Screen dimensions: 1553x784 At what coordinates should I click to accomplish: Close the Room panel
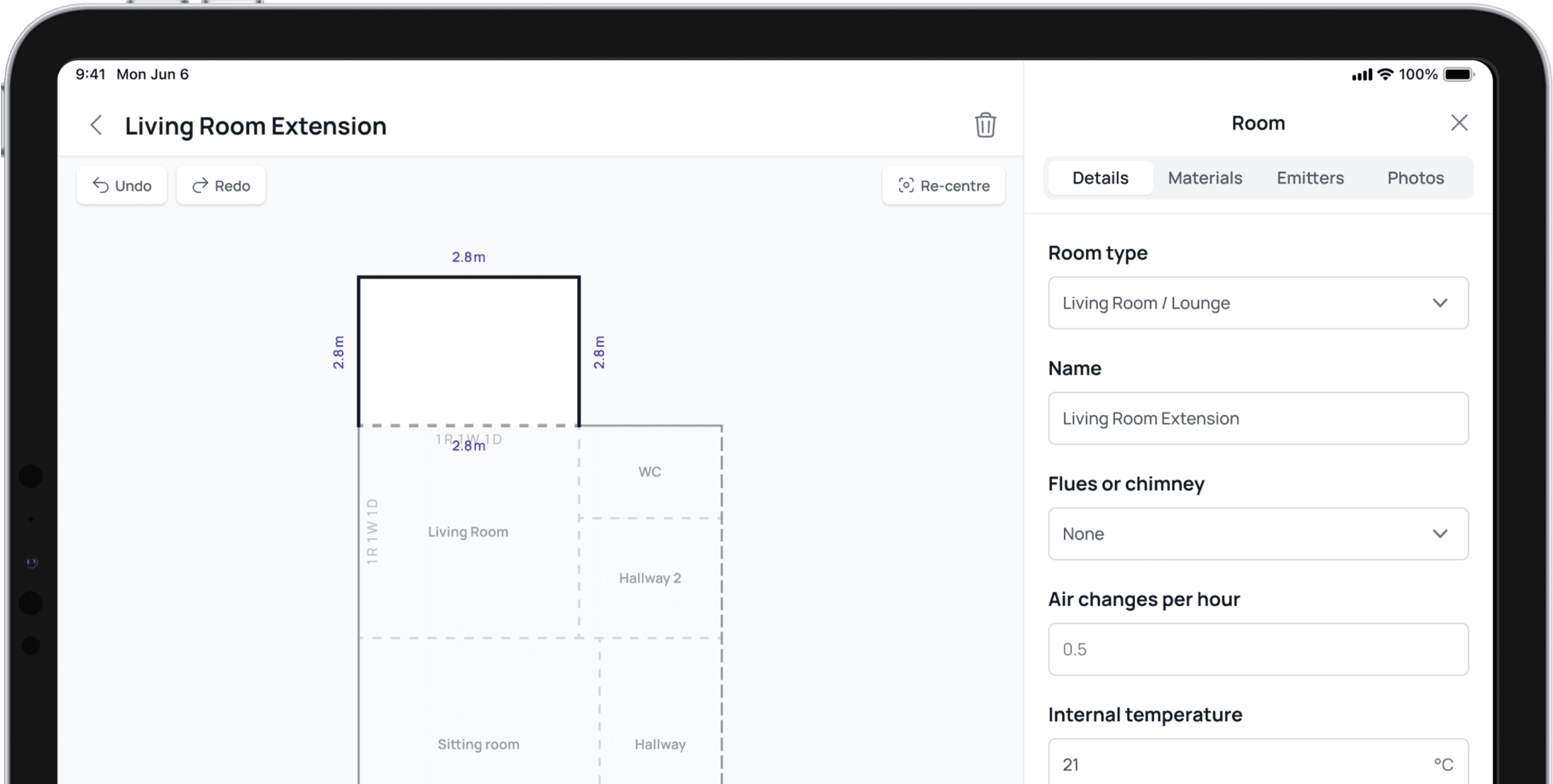tap(1459, 123)
